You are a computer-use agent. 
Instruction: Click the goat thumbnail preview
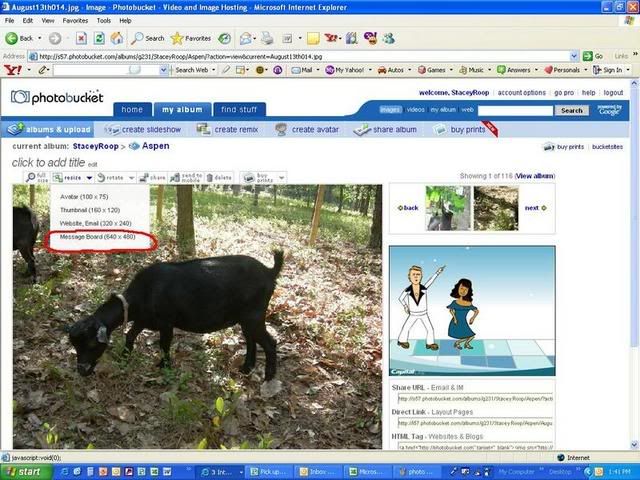tap(448, 208)
